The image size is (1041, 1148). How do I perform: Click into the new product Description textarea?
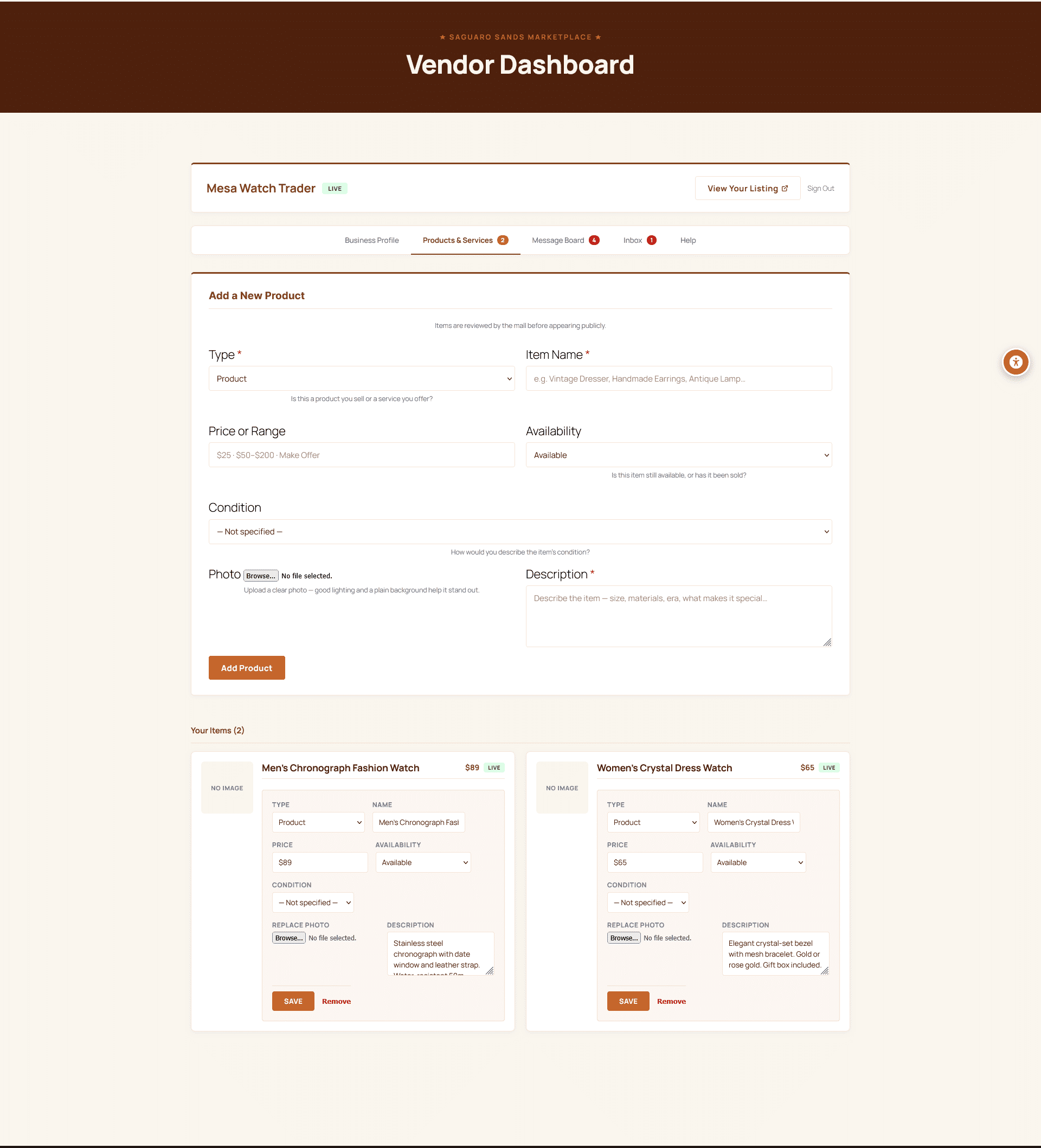pos(678,616)
